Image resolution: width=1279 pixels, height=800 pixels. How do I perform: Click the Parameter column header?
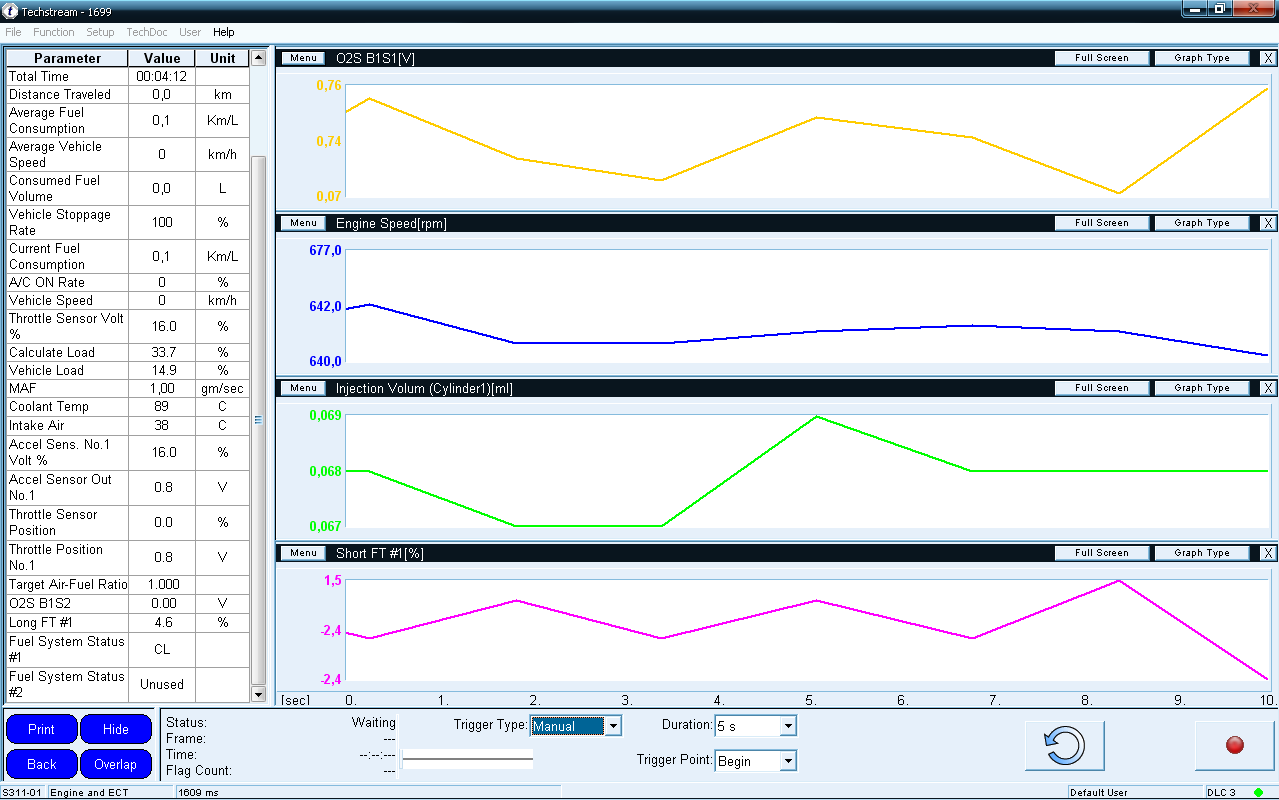(68, 59)
